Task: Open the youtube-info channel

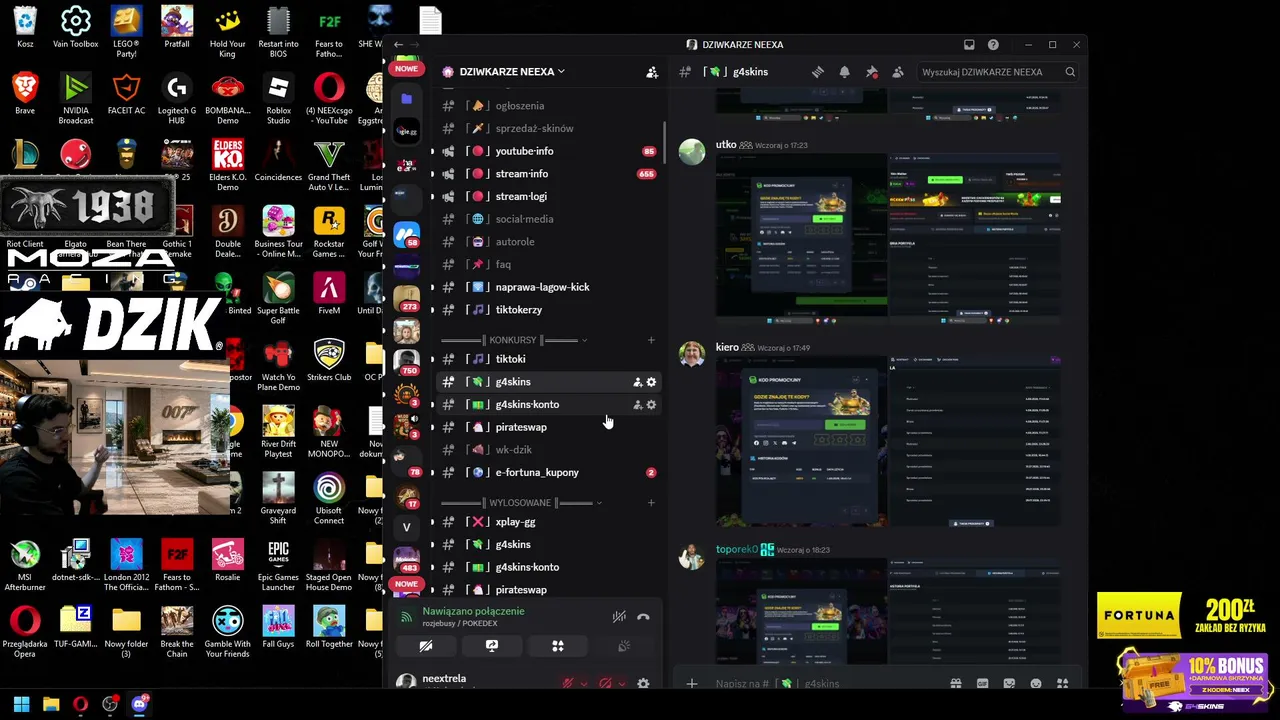Action: [x=548, y=151]
